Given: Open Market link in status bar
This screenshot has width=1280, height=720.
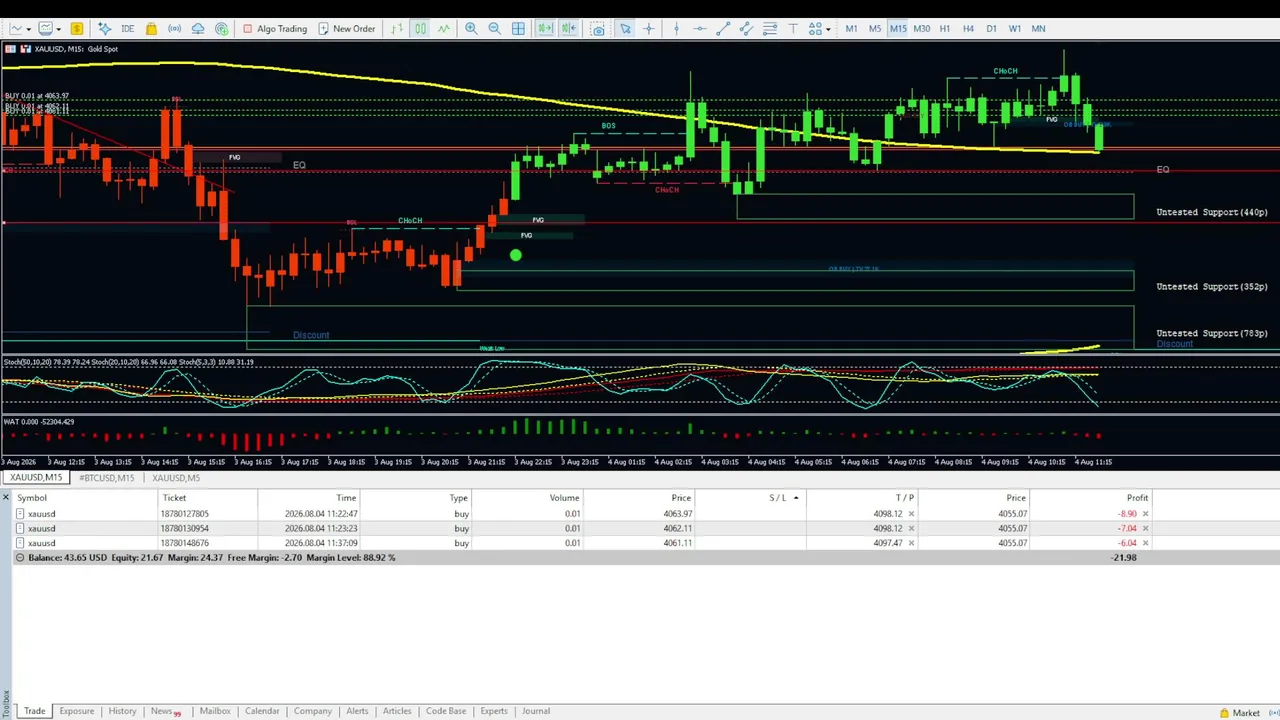Looking at the screenshot, I should coord(1239,713).
